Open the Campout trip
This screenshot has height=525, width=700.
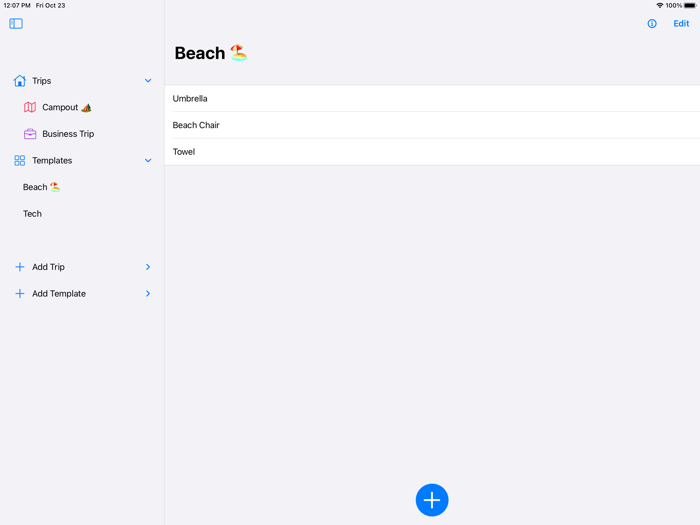coord(67,107)
